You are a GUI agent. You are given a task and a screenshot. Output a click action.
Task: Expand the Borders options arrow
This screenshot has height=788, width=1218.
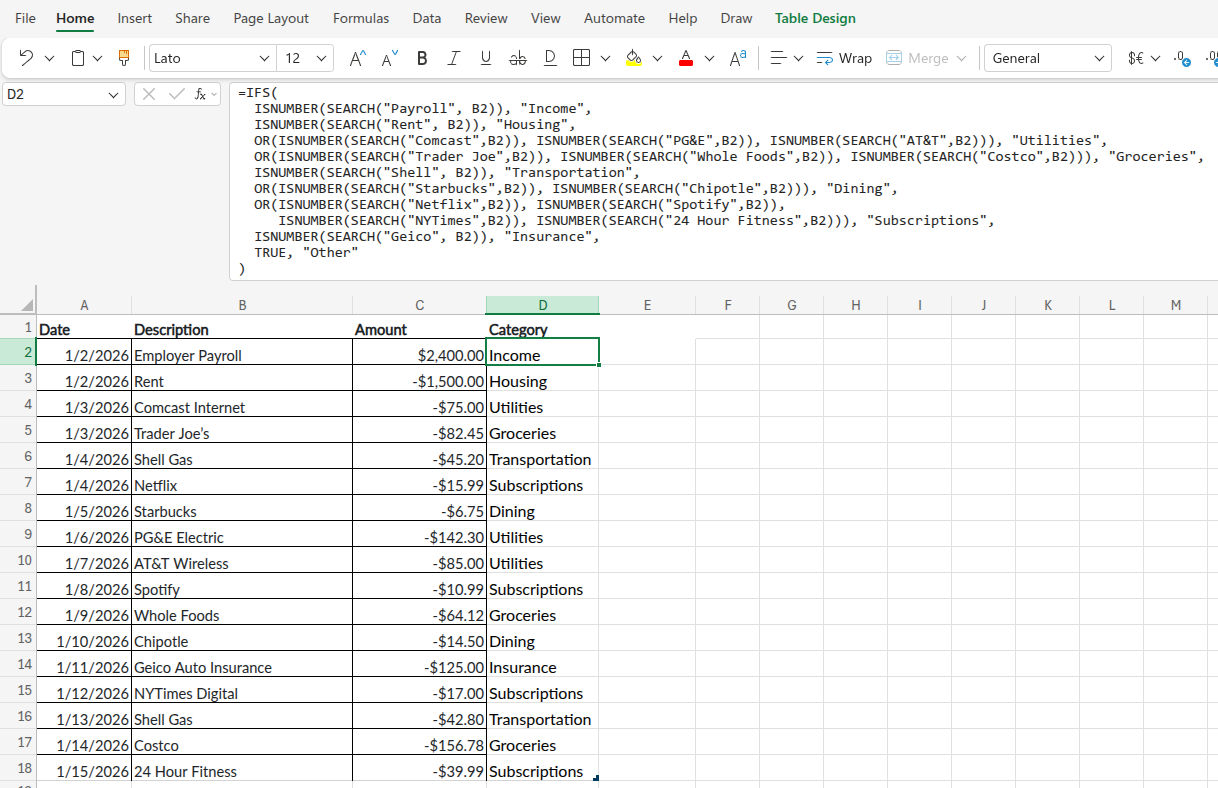[x=605, y=58]
